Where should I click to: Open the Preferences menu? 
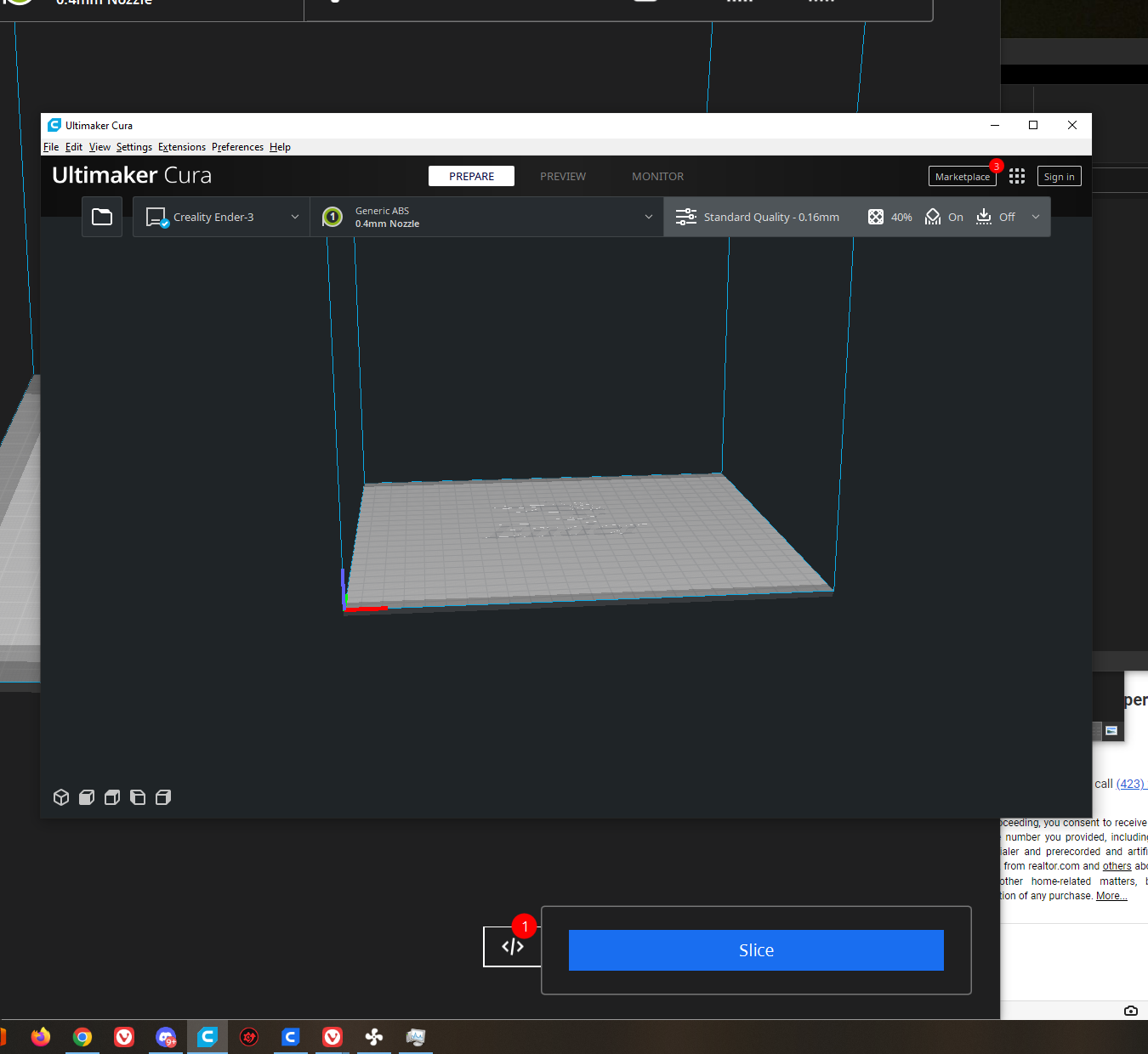(237, 147)
